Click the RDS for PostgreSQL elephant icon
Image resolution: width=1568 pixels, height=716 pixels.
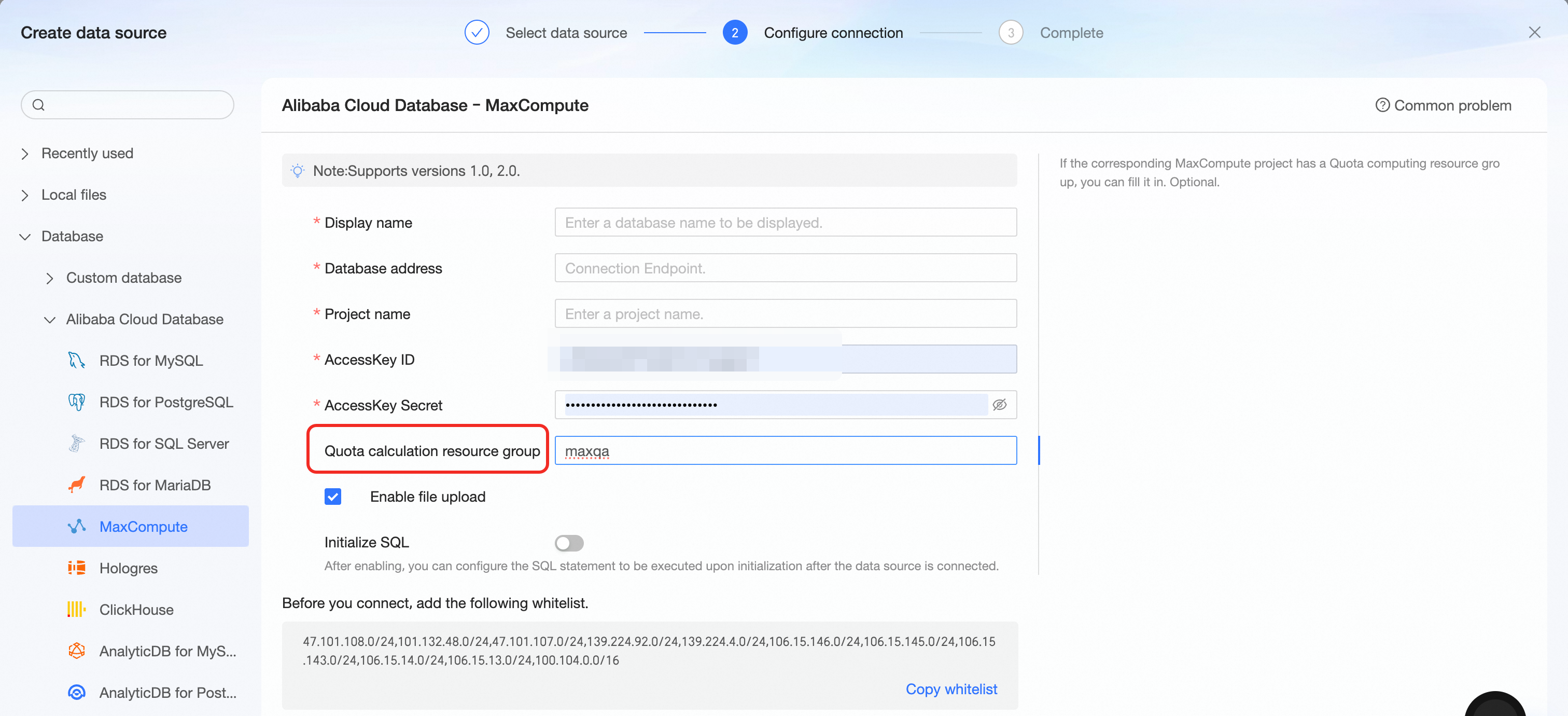pos(76,402)
